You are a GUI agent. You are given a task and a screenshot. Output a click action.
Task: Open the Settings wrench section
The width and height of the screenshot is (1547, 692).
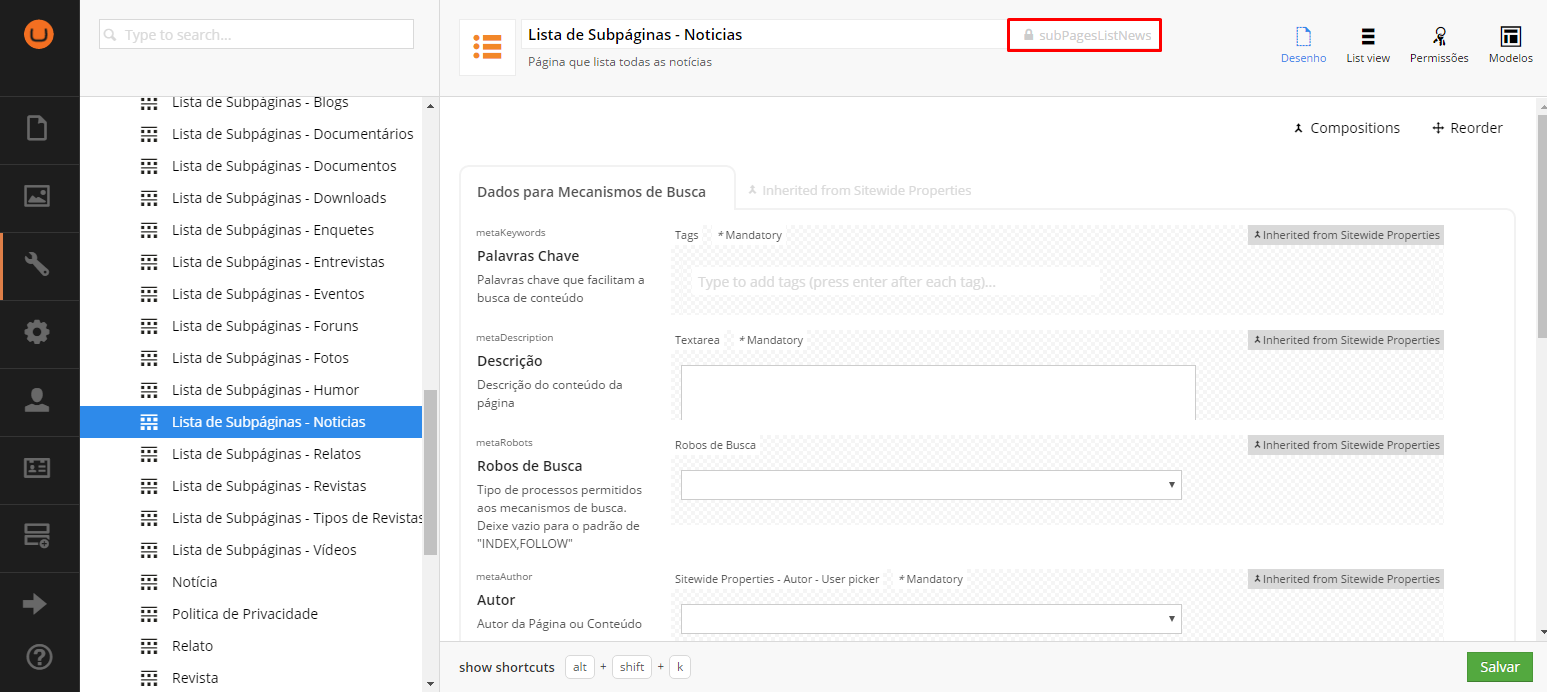38,265
